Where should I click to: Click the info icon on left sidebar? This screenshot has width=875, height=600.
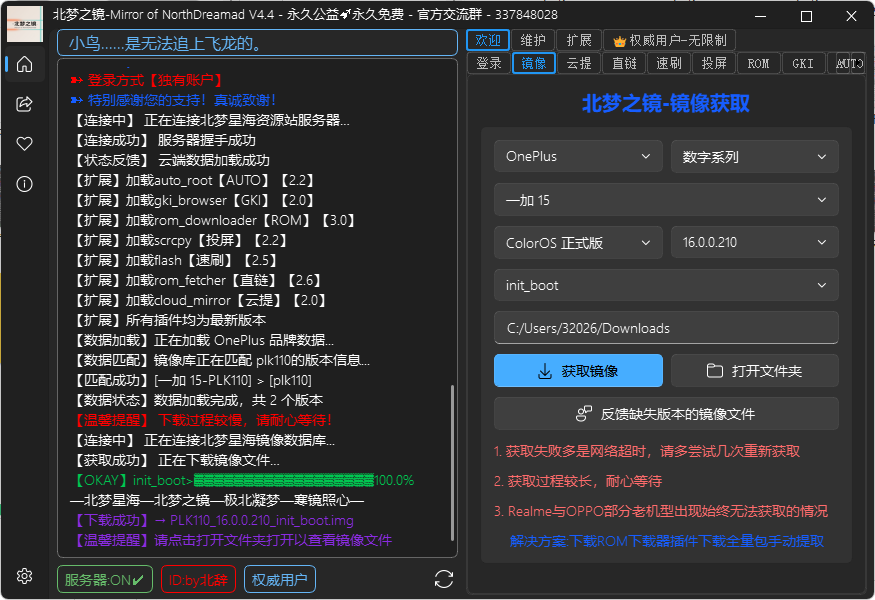(24, 182)
